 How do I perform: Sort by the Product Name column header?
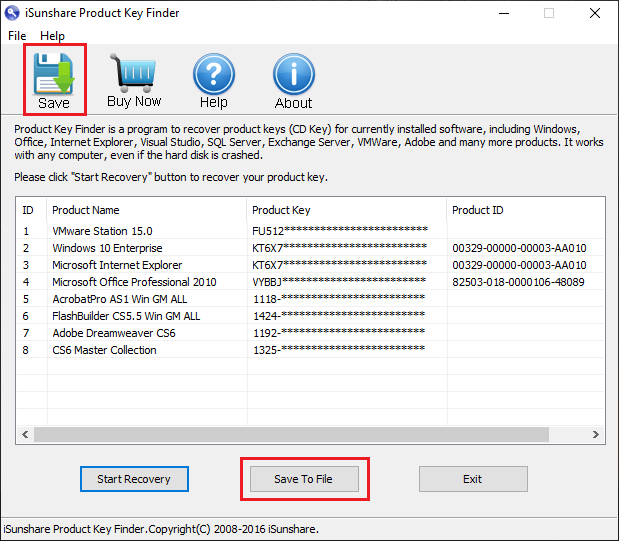click(x=147, y=210)
